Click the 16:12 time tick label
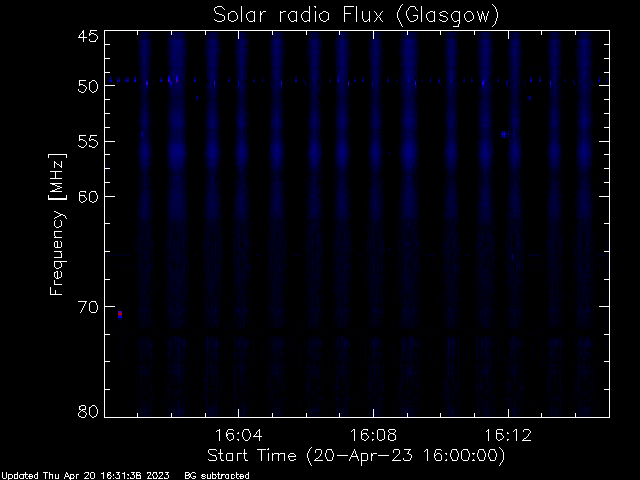 508,435
